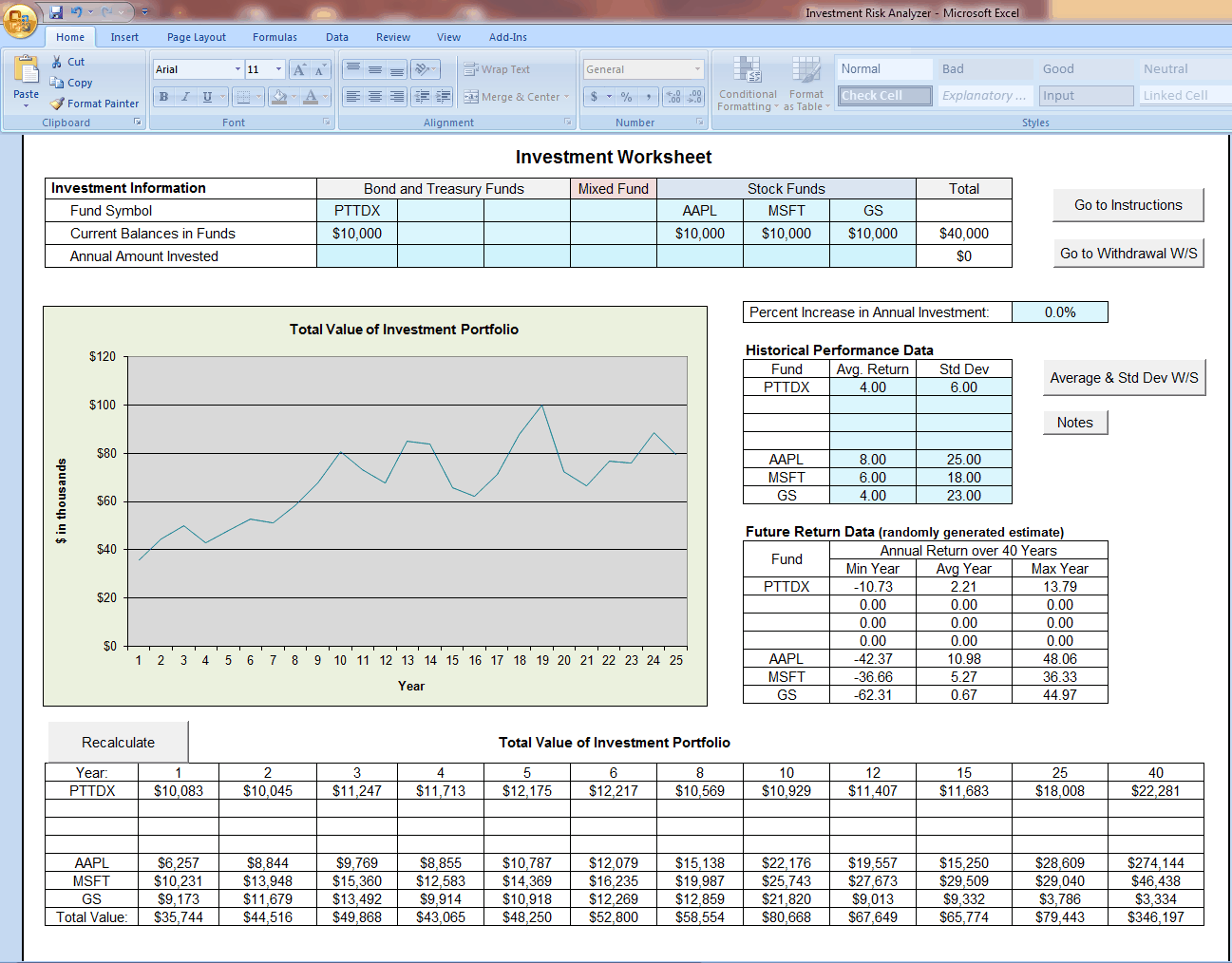Click the Orientation text-angle icon
Screen dimensions: 1232x963
pyautogui.click(x=426, y=69)
